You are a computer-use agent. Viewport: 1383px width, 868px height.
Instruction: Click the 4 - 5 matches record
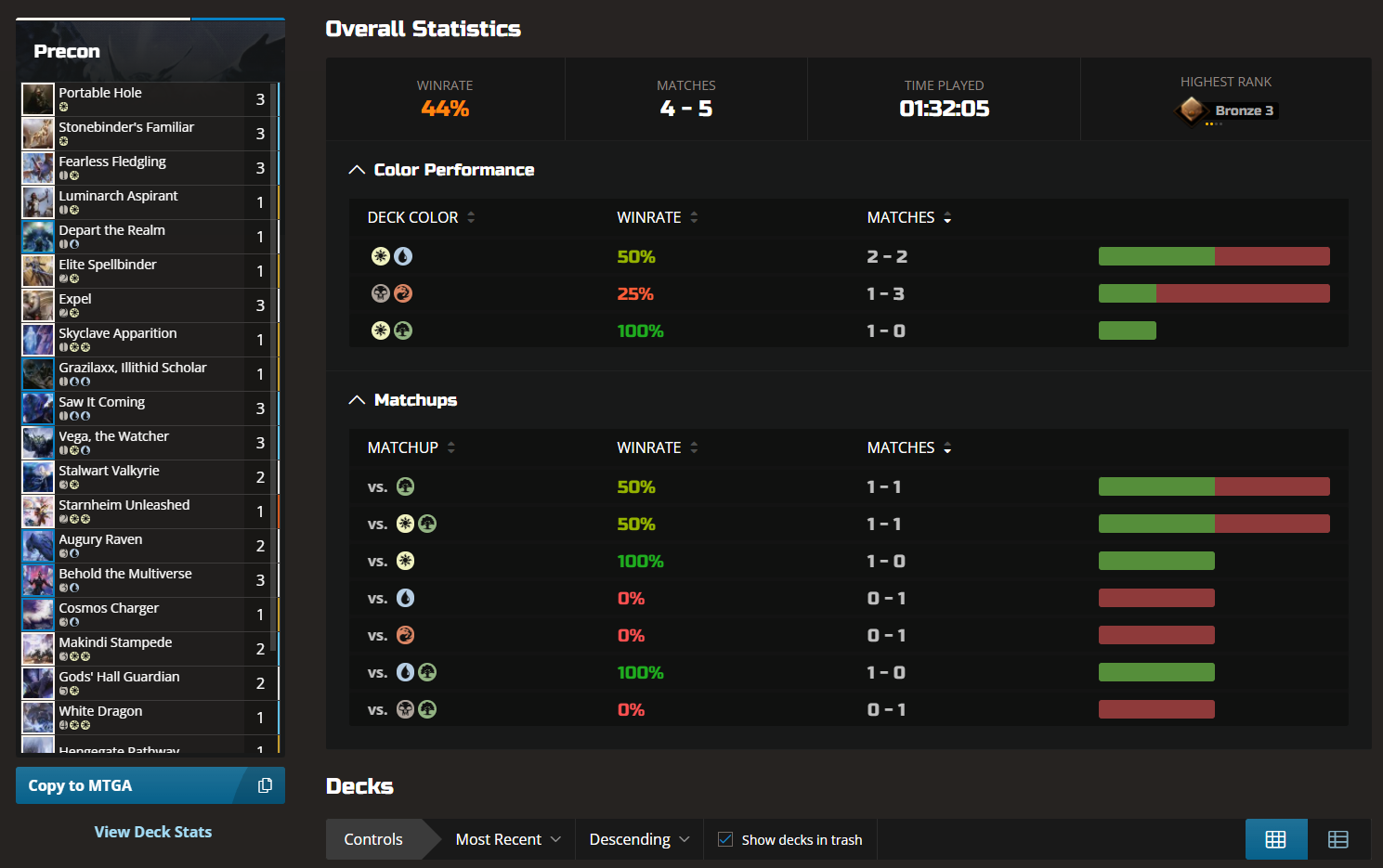tap(686, 109)
